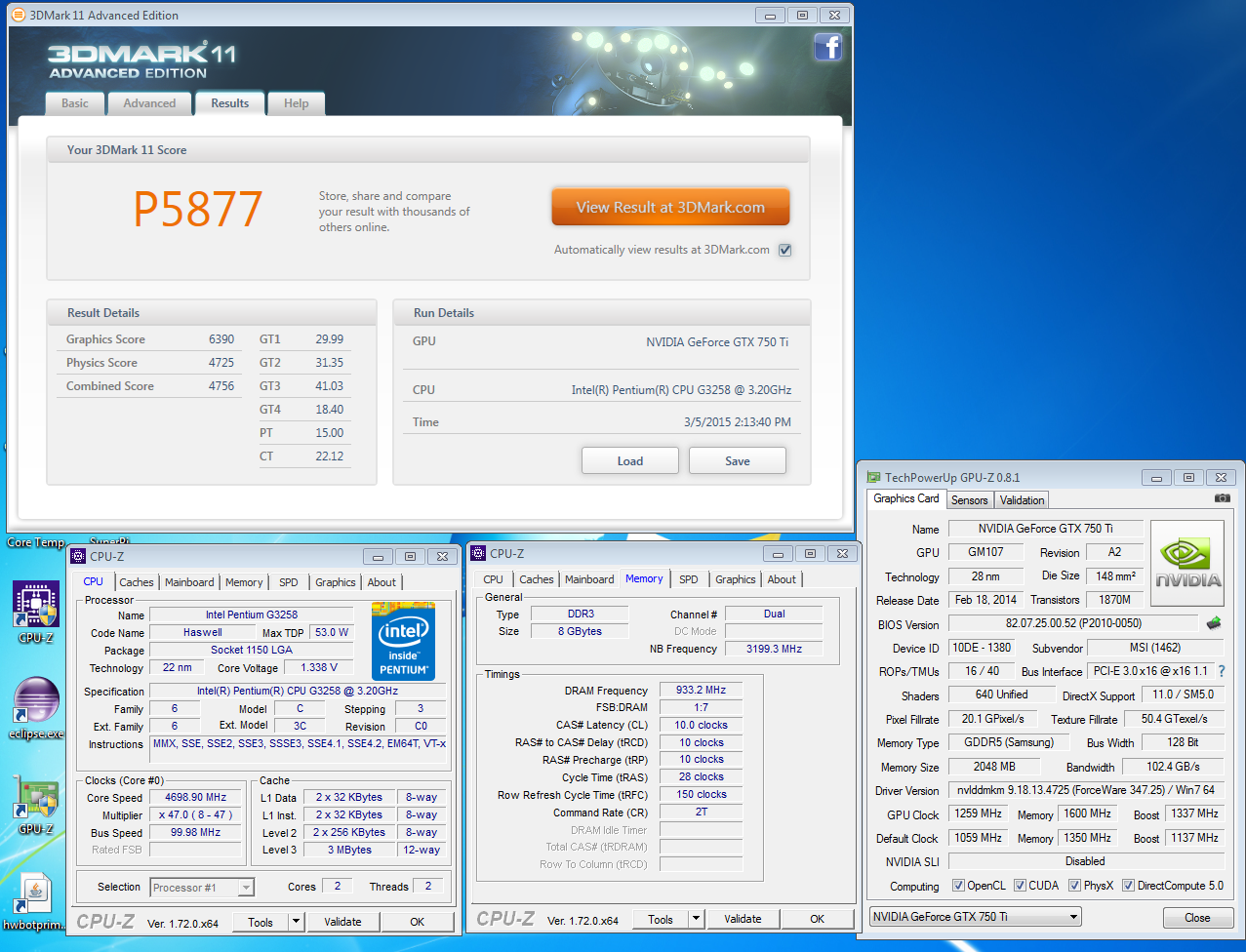This screenshot has height=952, width=1246.
Task: Click Tools button in left CPU-Z window
Action: [261, 922]
